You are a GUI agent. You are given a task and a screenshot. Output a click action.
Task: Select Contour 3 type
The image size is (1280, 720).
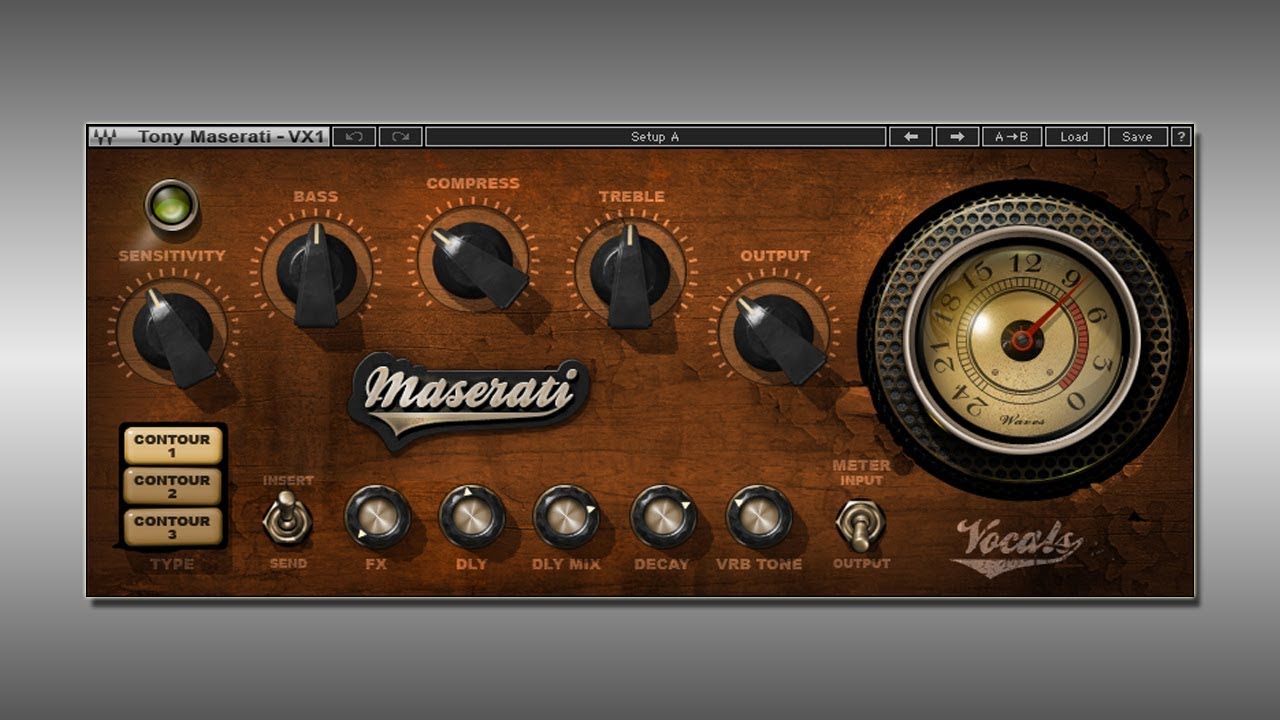[x=172, y=527]
